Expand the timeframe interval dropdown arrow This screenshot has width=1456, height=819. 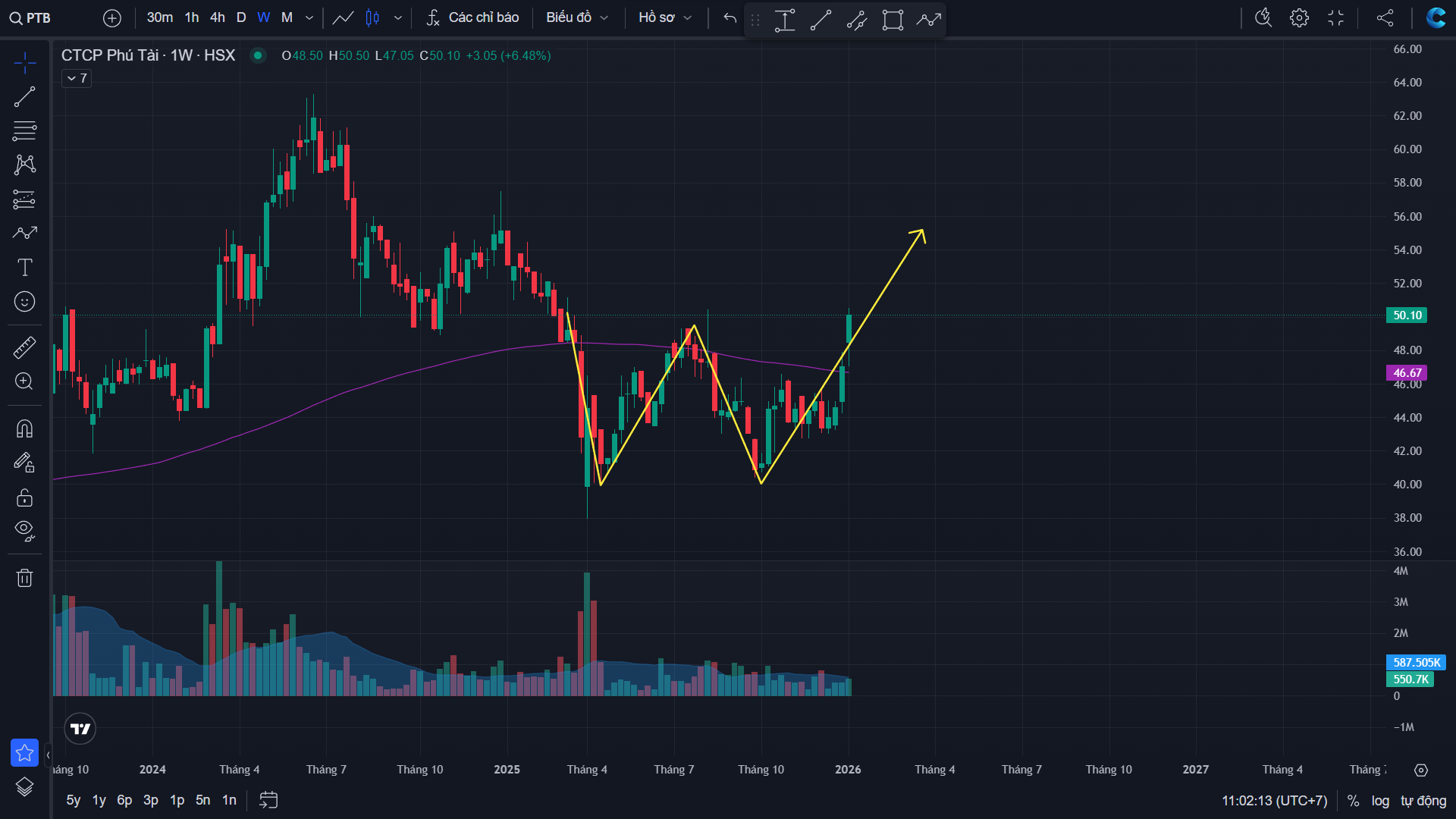click(x=309, y=17)
